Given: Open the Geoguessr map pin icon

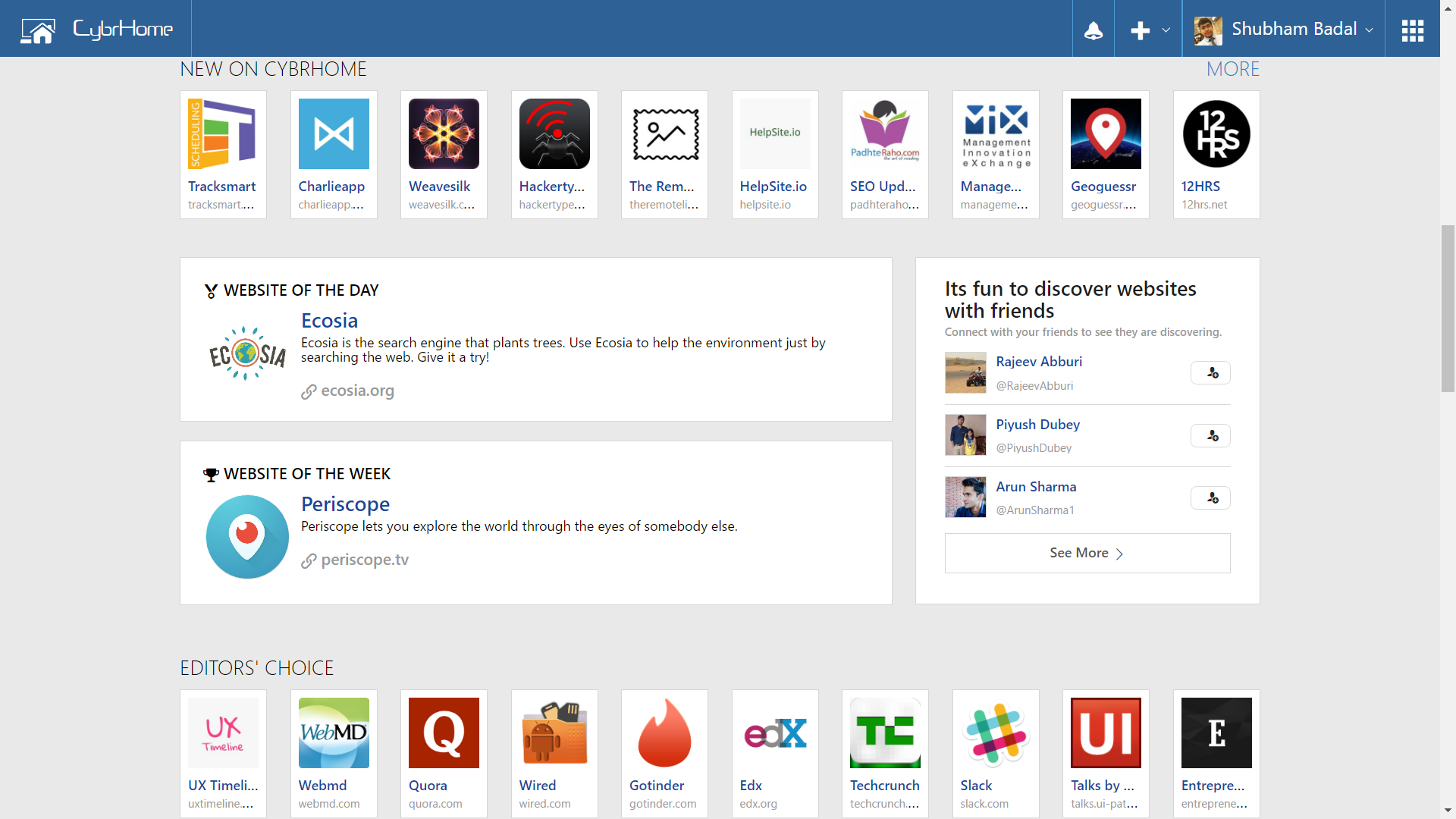Looking at the screenshot, I should point(1106,133).
